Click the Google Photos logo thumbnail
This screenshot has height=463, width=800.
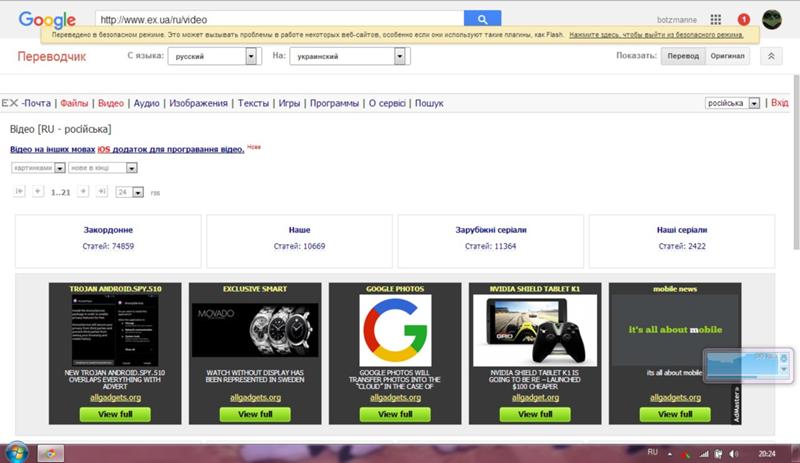395,330
